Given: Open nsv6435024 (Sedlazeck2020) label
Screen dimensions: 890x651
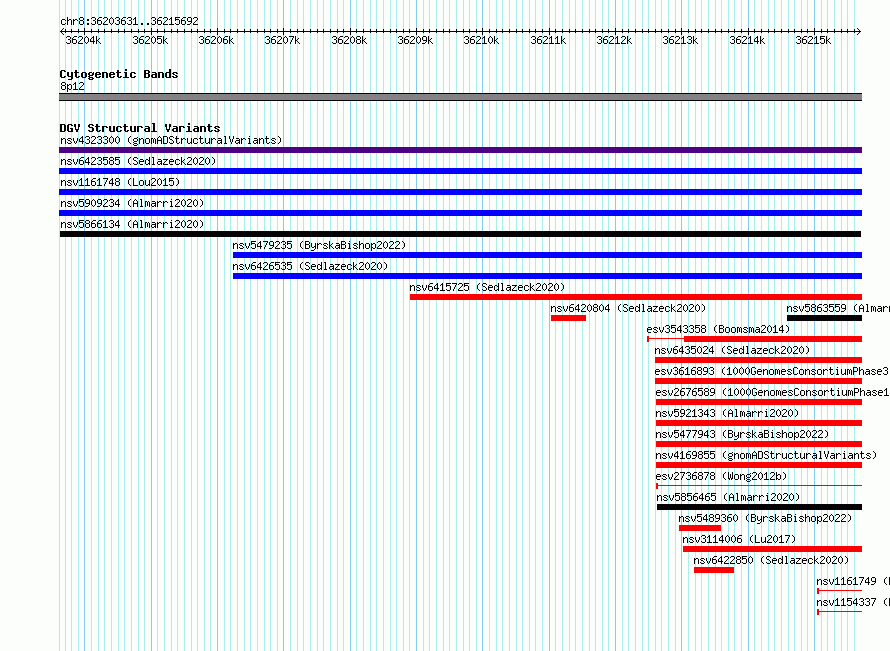Looking at the screenshot, I should point(732,350).
